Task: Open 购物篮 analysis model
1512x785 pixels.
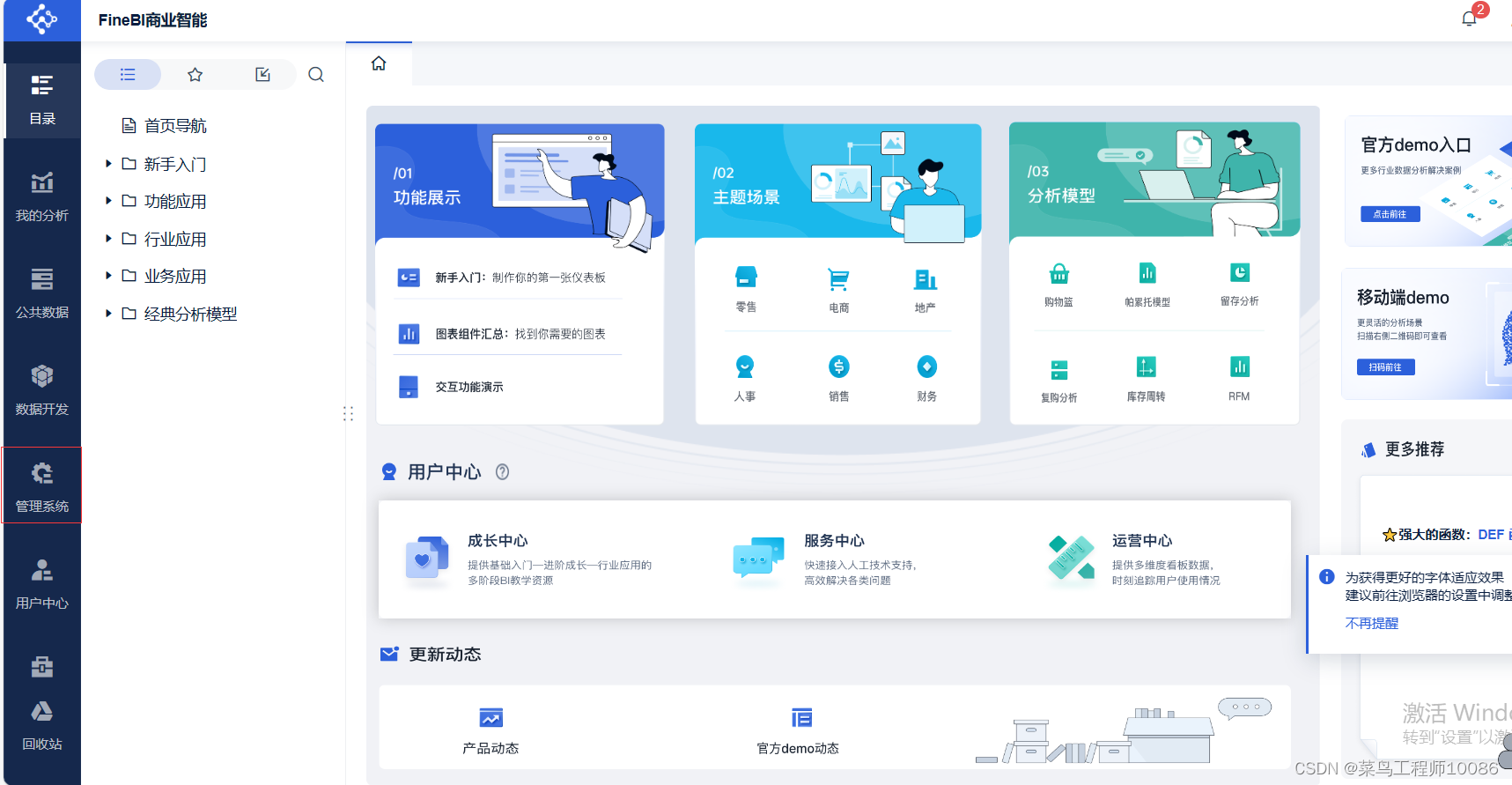Action: (1058, 285)
